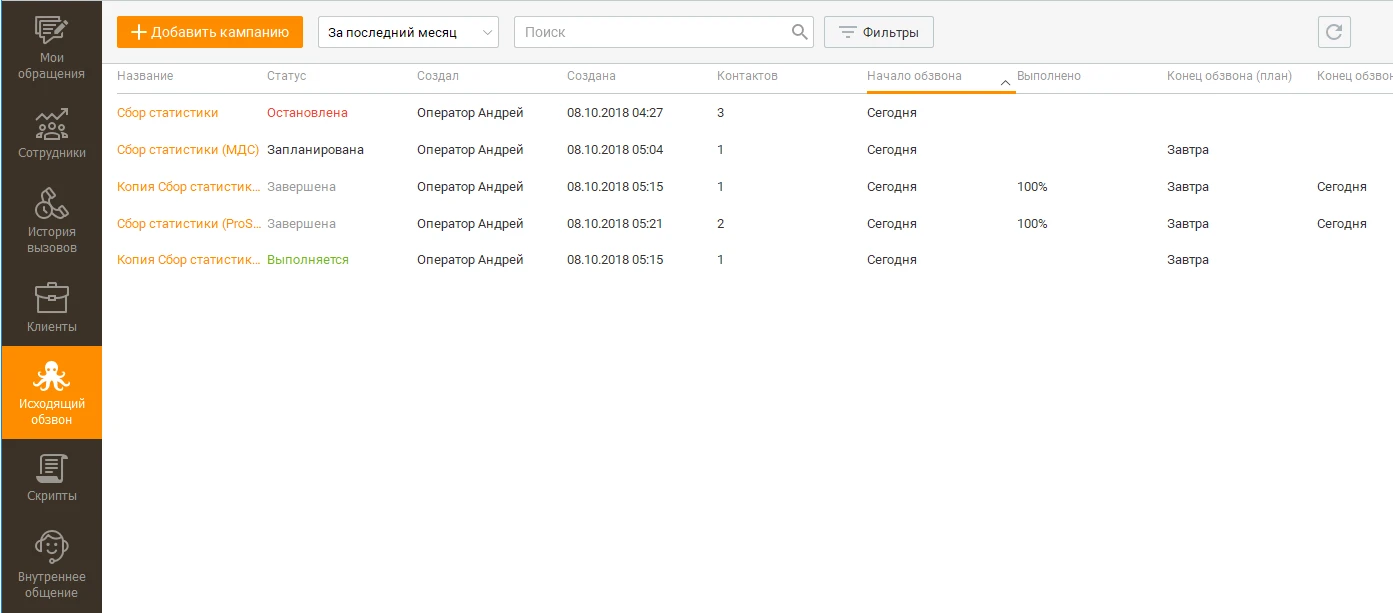Open the first Сбор статистики campaign link
Screen dimensions: 1393x613
167,113
